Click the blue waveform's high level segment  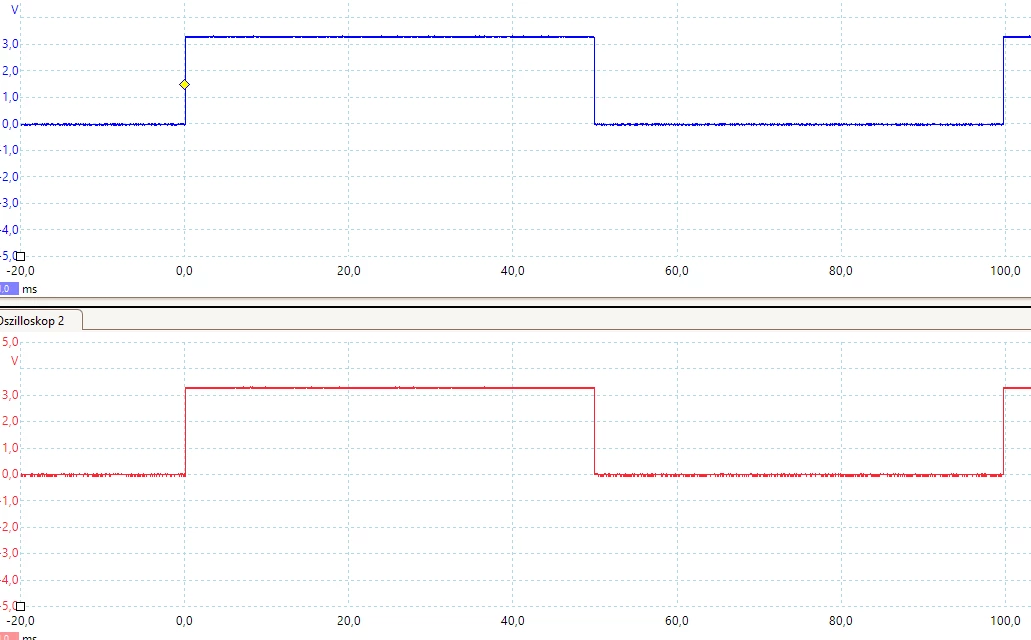(389, 37)
